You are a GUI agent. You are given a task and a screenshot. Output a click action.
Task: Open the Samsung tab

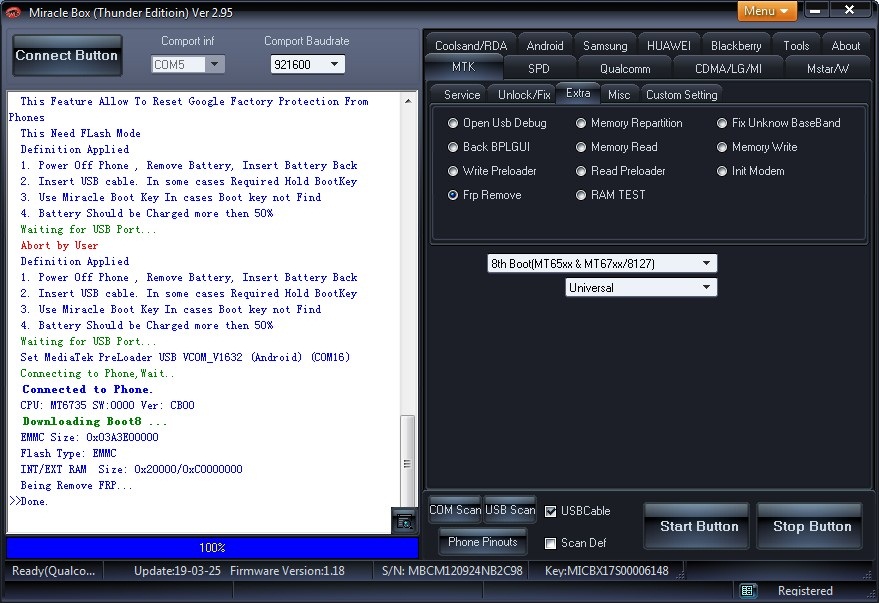[605, 45]
